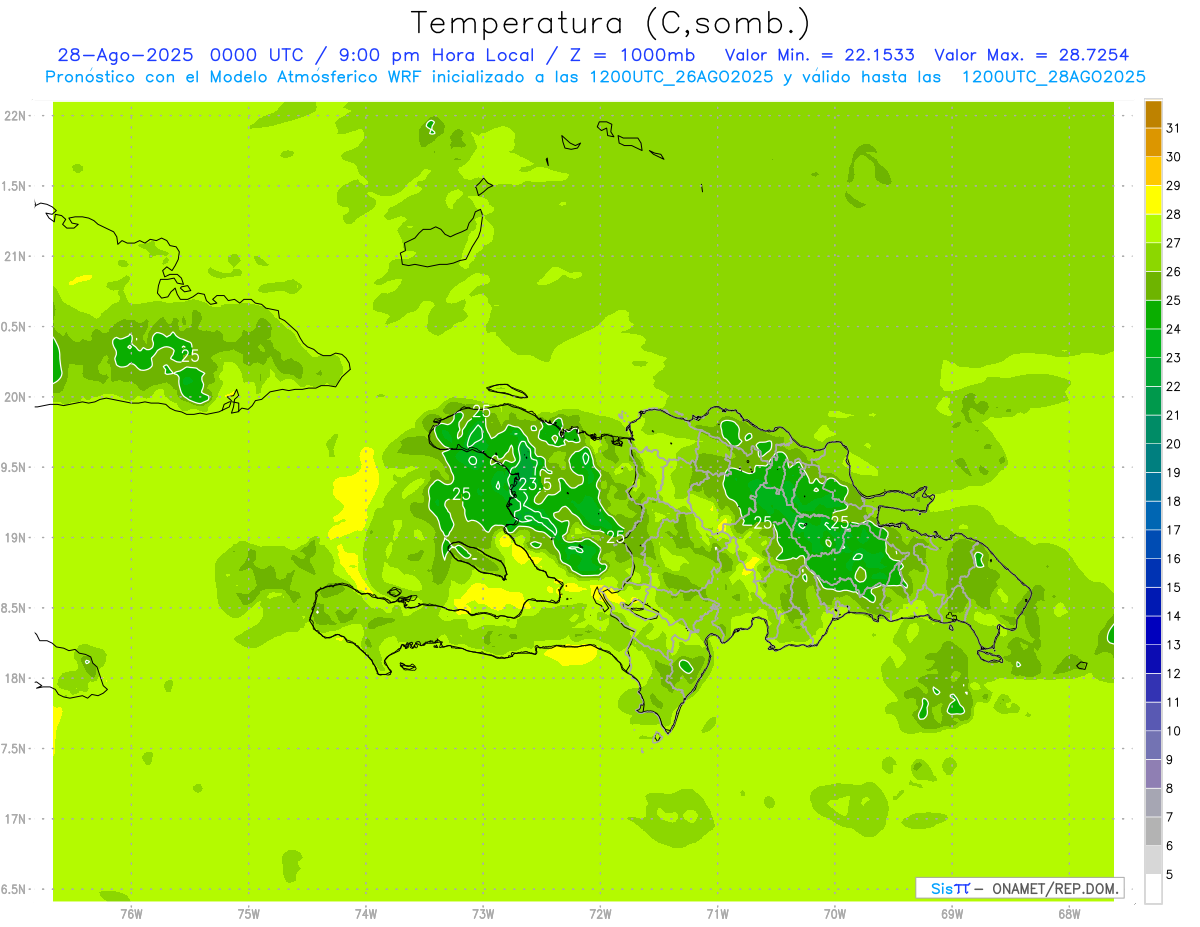Screen dimensions: 1200x927
Task: Click the color bar swatch between 27 and 28
Action: tap(1153, 228)
